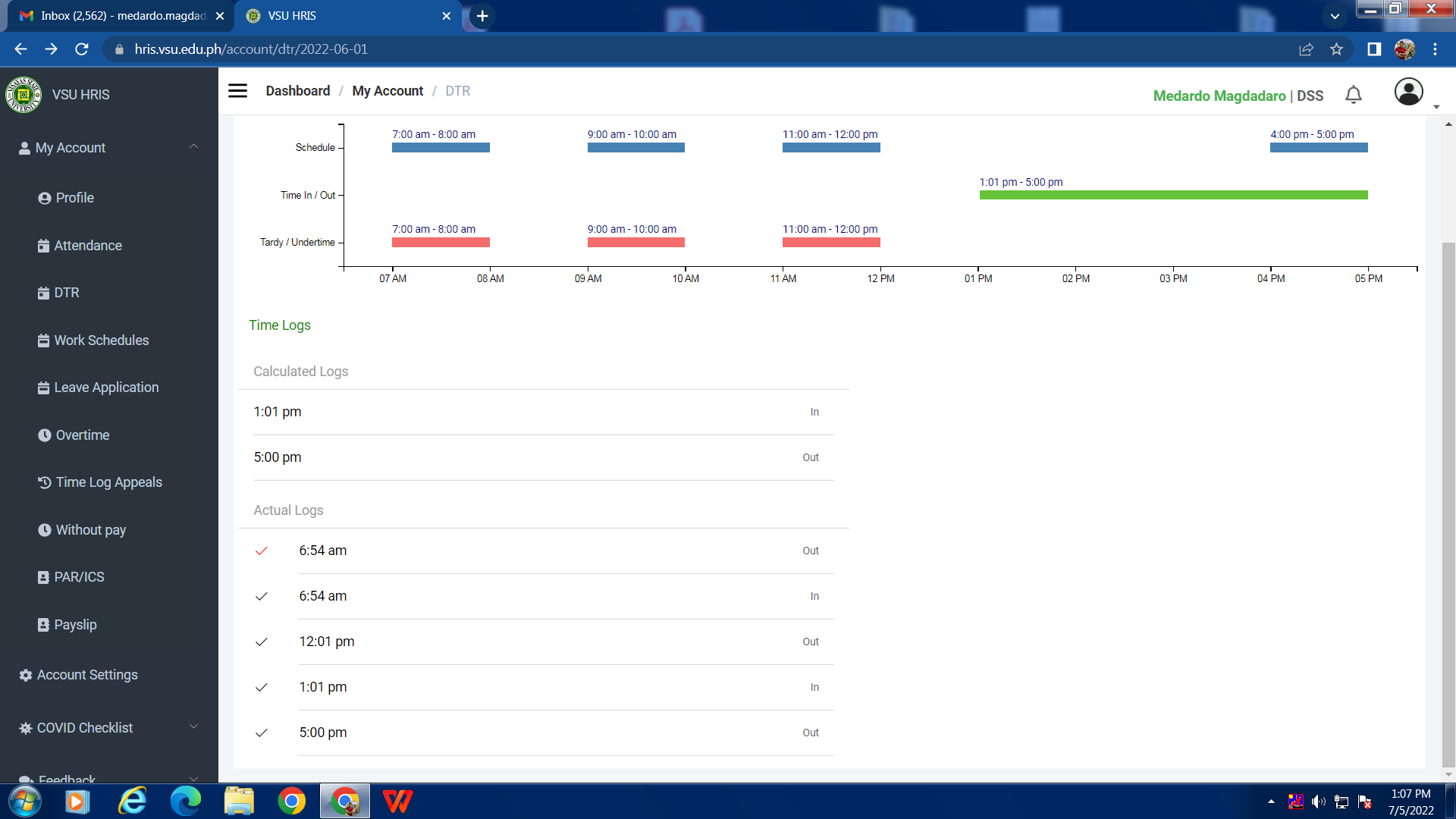Viewport: 1456px width, 819px height.
Task: Toggle the red check on 6:54 am Out log
Action: tap(262, 551)
